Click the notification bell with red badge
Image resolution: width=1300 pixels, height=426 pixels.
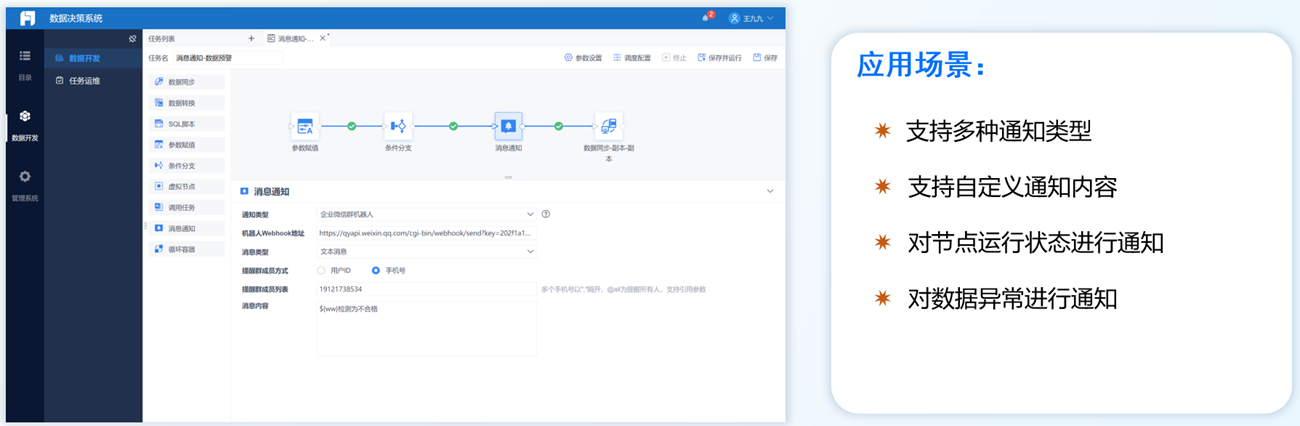click(x=707, y=18)
